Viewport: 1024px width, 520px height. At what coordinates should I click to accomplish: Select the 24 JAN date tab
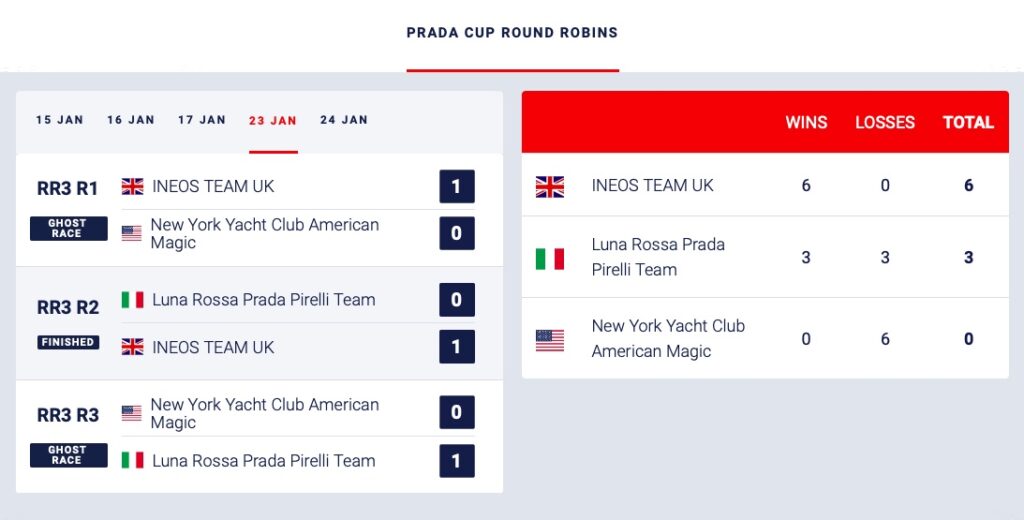(344, 120)
